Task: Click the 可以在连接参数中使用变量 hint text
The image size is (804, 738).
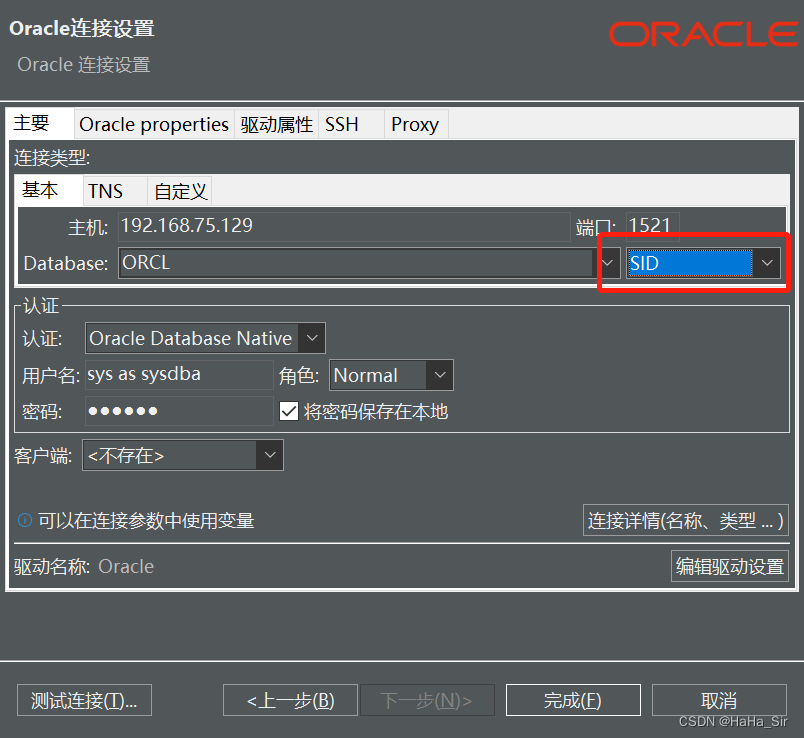Action: pyautogui.click(x=146, y=521)
